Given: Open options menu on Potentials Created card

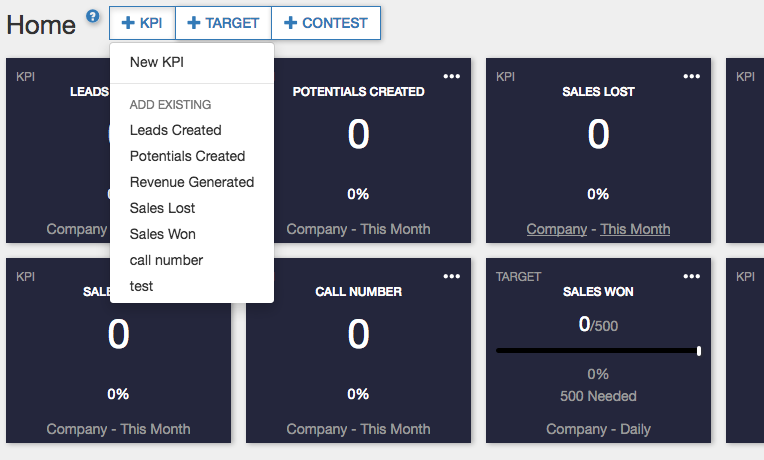Looking at the screenshot, I should [x=452, y=76].
